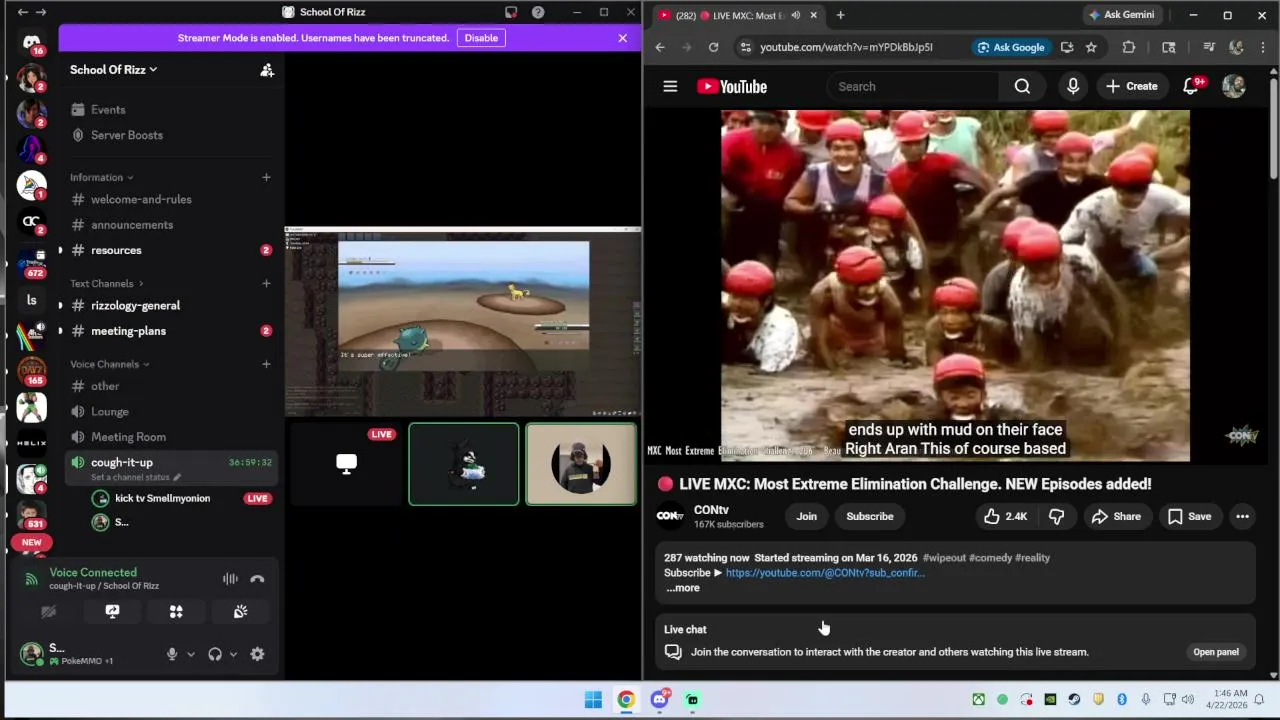
Task: Invite people icon beside server name
Action: pos(267,70)
